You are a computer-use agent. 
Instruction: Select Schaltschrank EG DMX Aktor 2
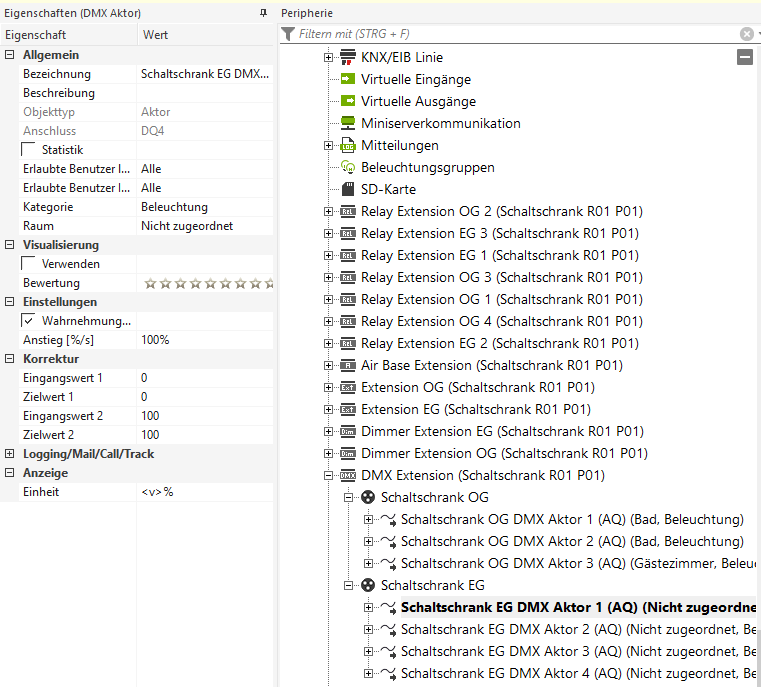coord(510,629)
